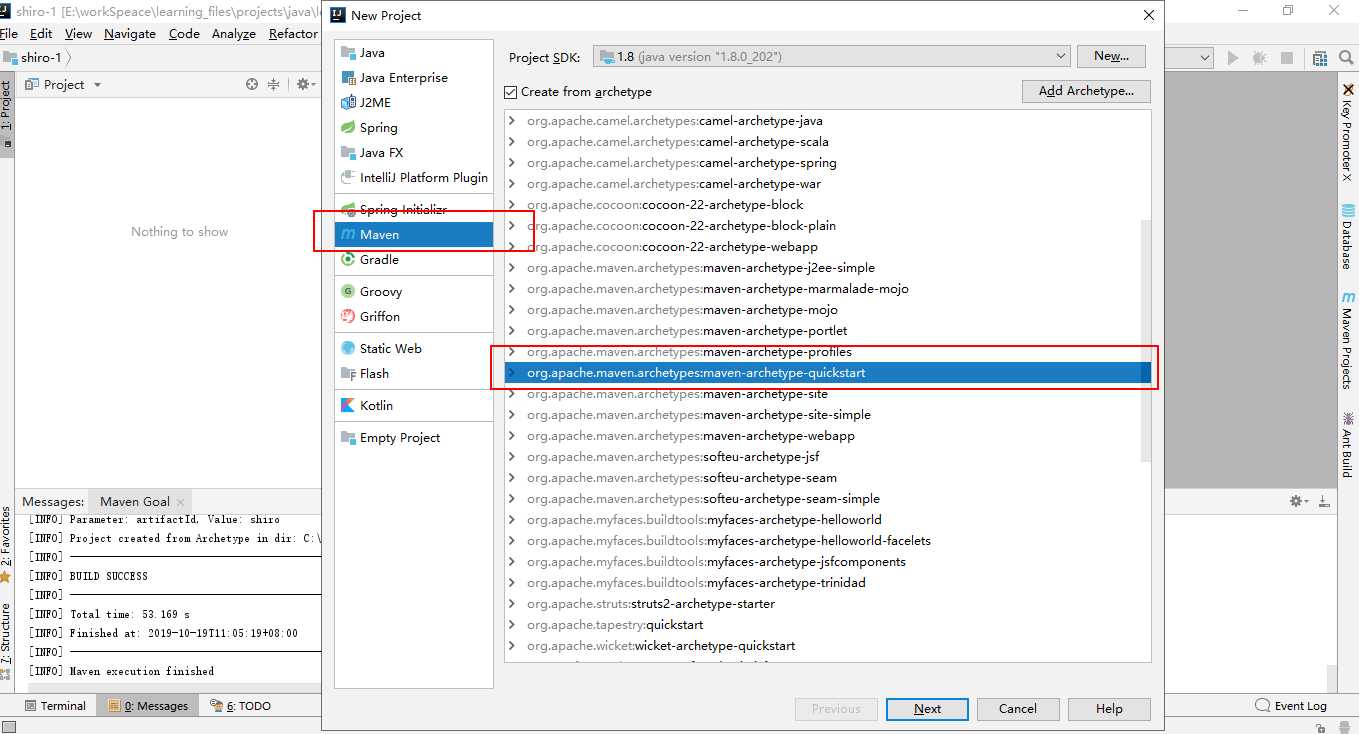Click Help button in dialog
1359x734 pixels.
point(1109,709)
